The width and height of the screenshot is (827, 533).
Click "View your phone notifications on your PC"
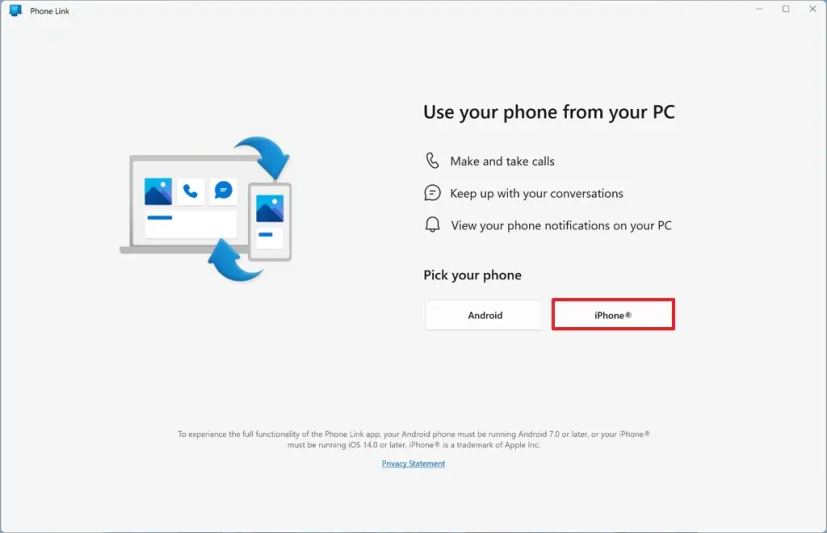tap(561, 226)
